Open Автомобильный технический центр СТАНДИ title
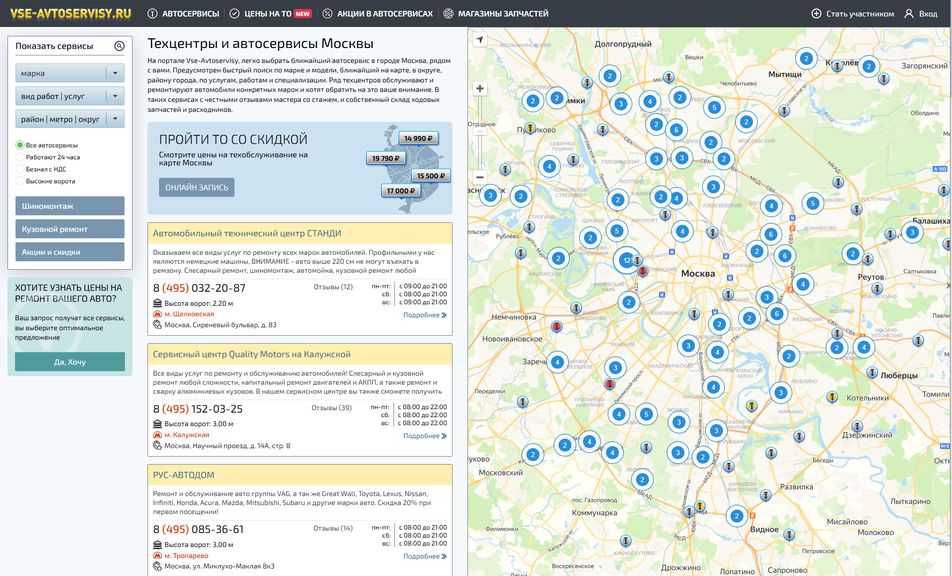Image resolution: width=952 pixels, height=576 pixels. [246, 233]
